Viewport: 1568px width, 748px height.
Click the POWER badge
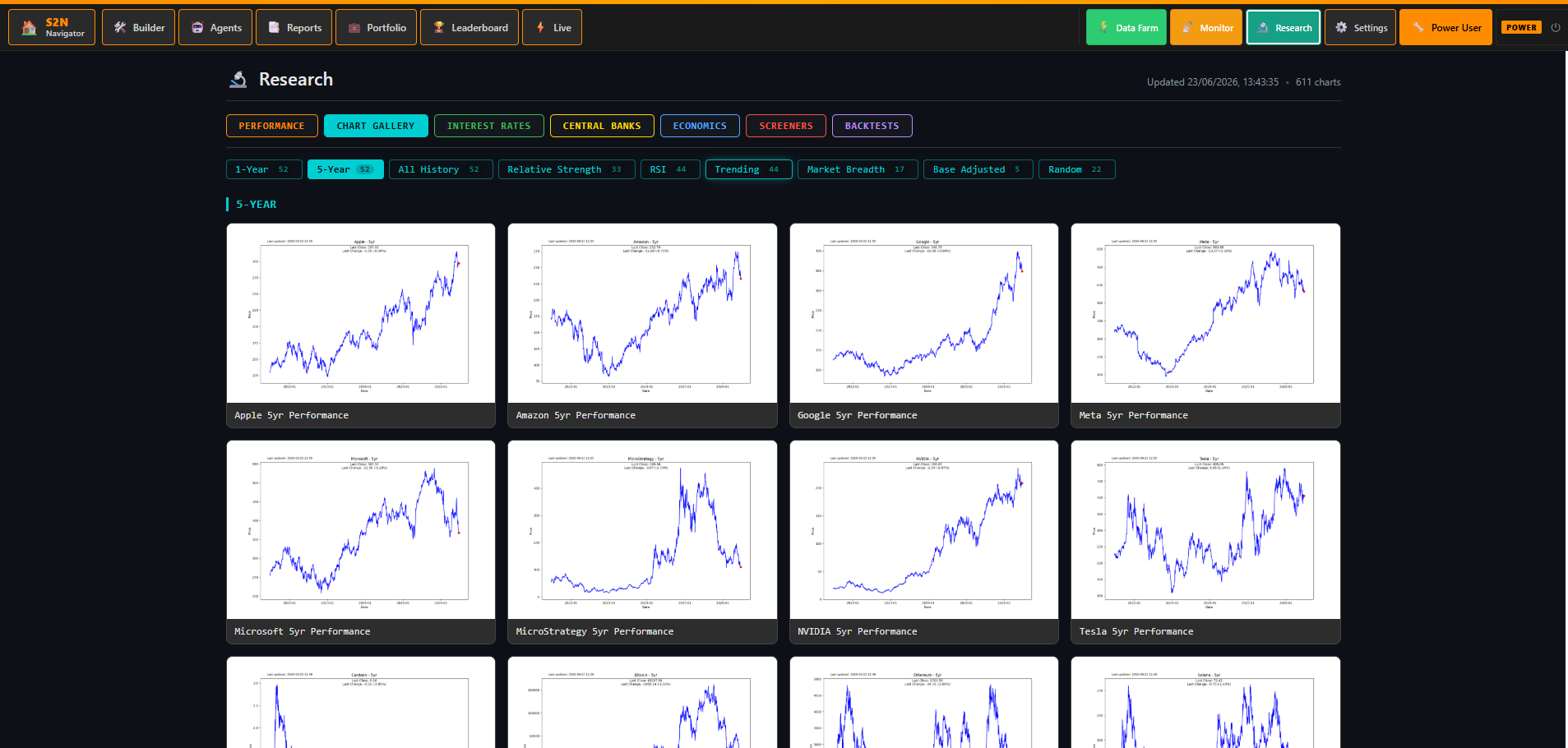click(x=1521, y=27)
